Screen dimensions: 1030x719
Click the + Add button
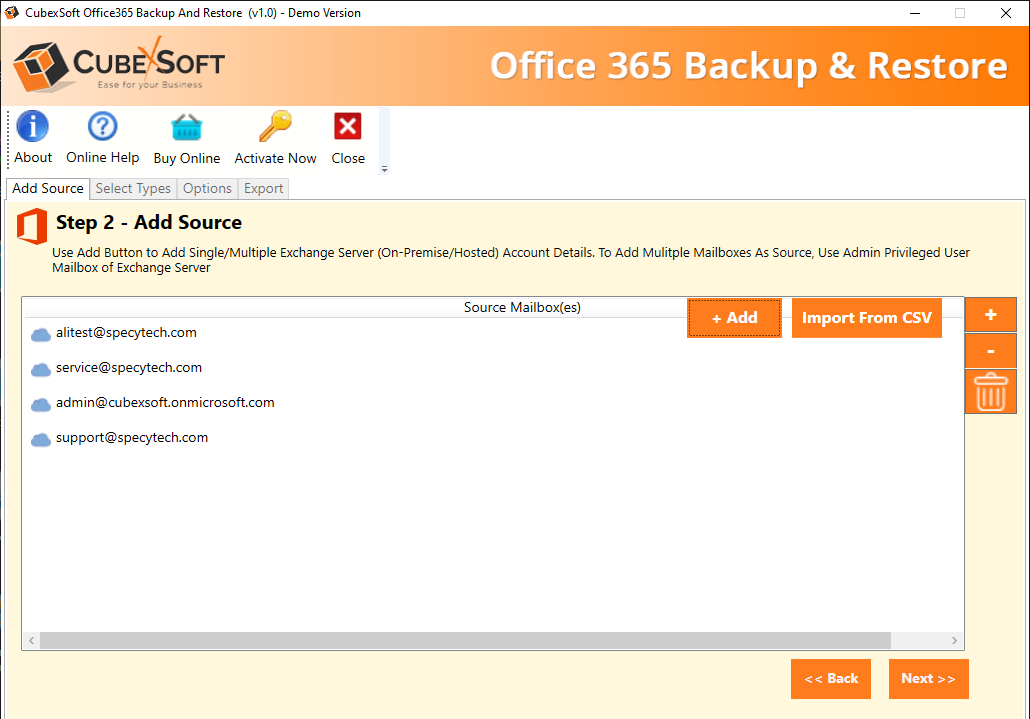734,318
